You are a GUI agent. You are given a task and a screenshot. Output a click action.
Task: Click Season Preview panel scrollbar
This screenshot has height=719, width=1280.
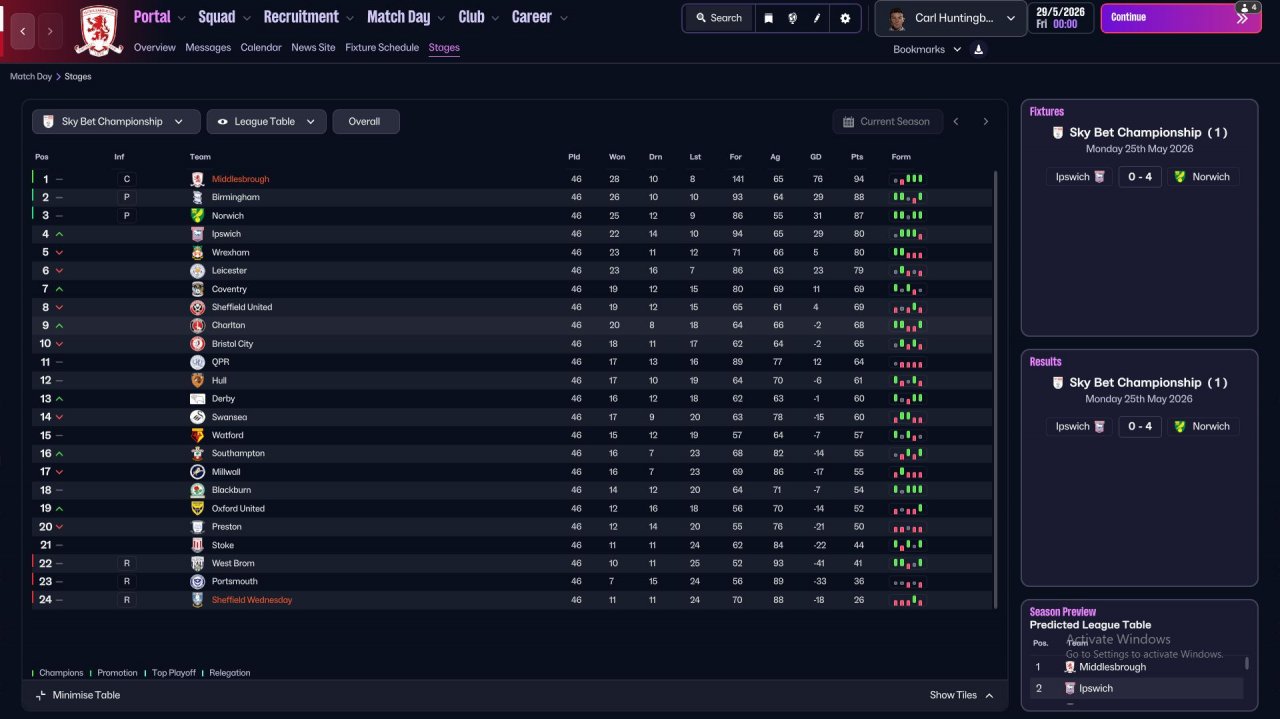pyautogui.click(x=1246, y=663)
